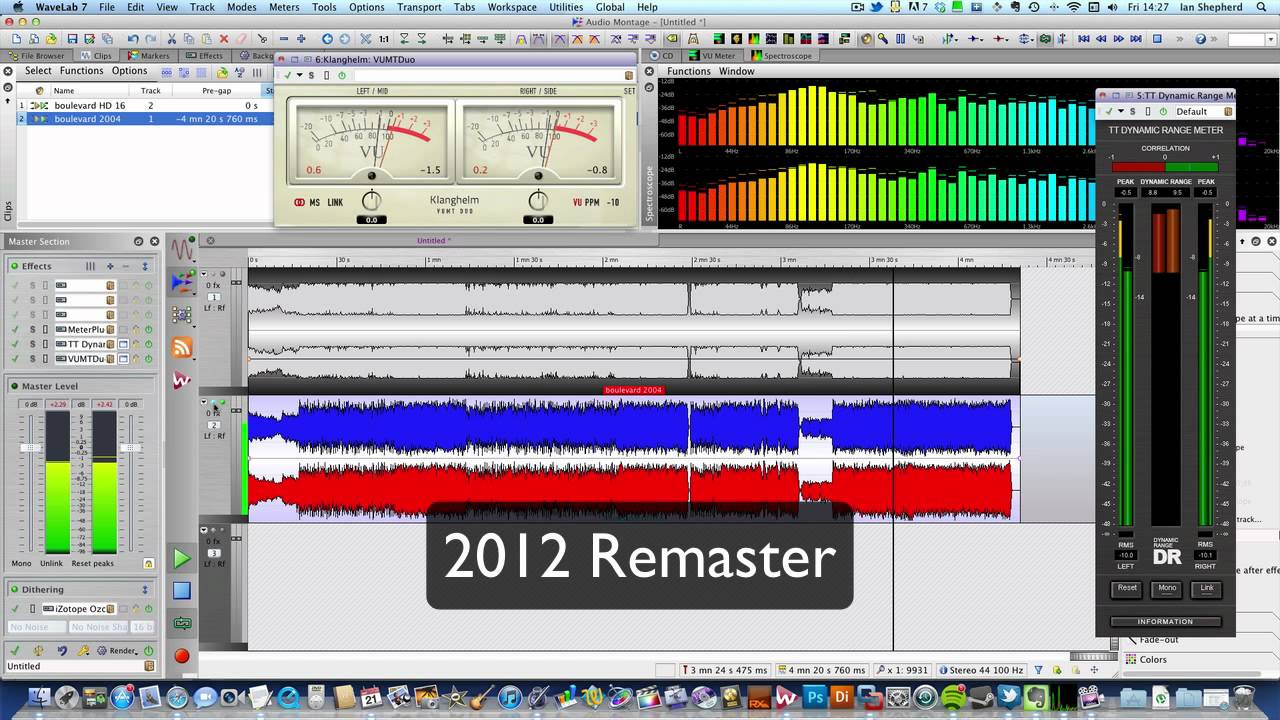This screenshot has width=1280, height=720.
Task: Click the blue Stop transport button
Action: (x=182, y=591)
